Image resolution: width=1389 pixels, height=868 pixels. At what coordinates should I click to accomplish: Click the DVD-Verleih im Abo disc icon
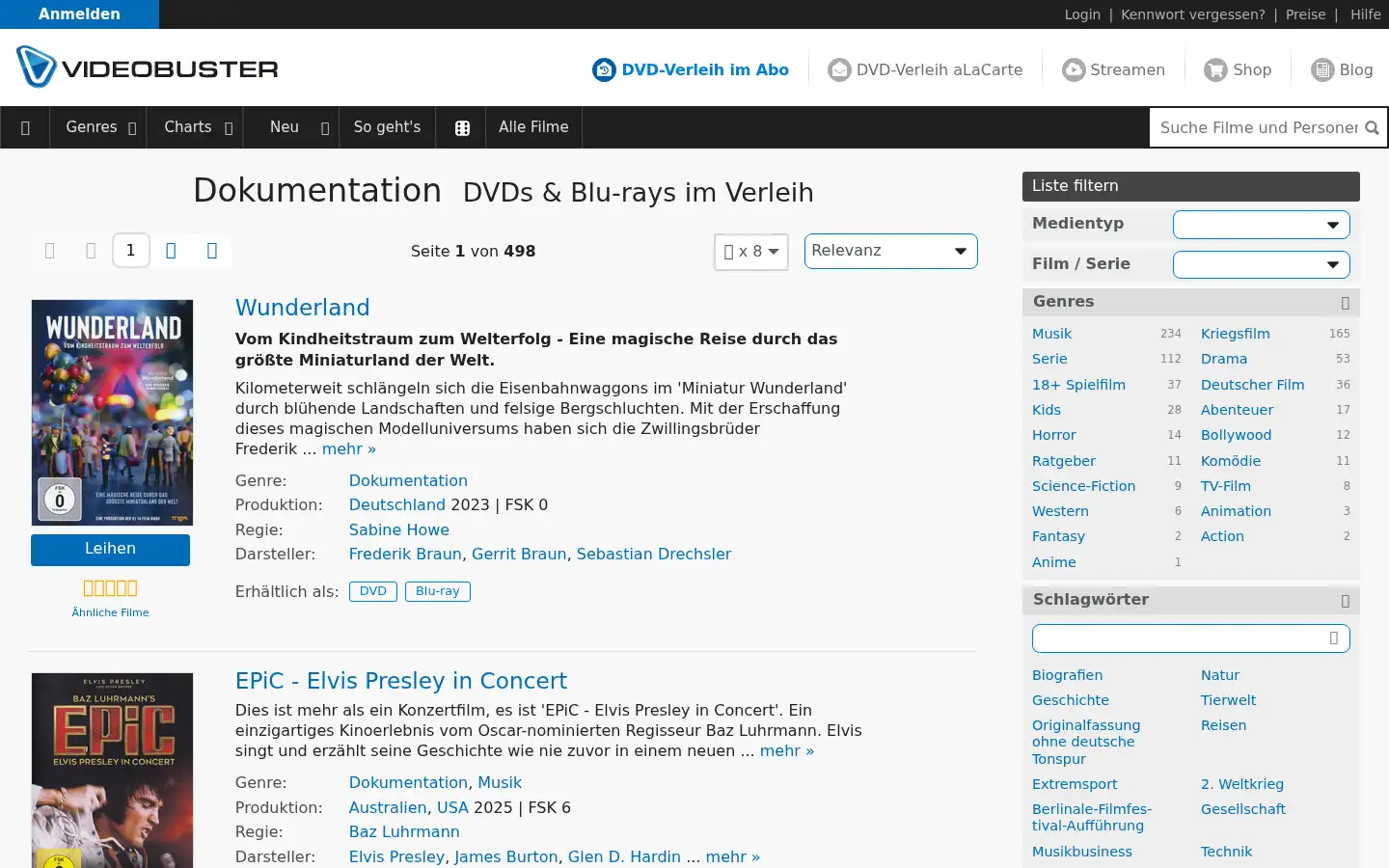pos(604,69)
